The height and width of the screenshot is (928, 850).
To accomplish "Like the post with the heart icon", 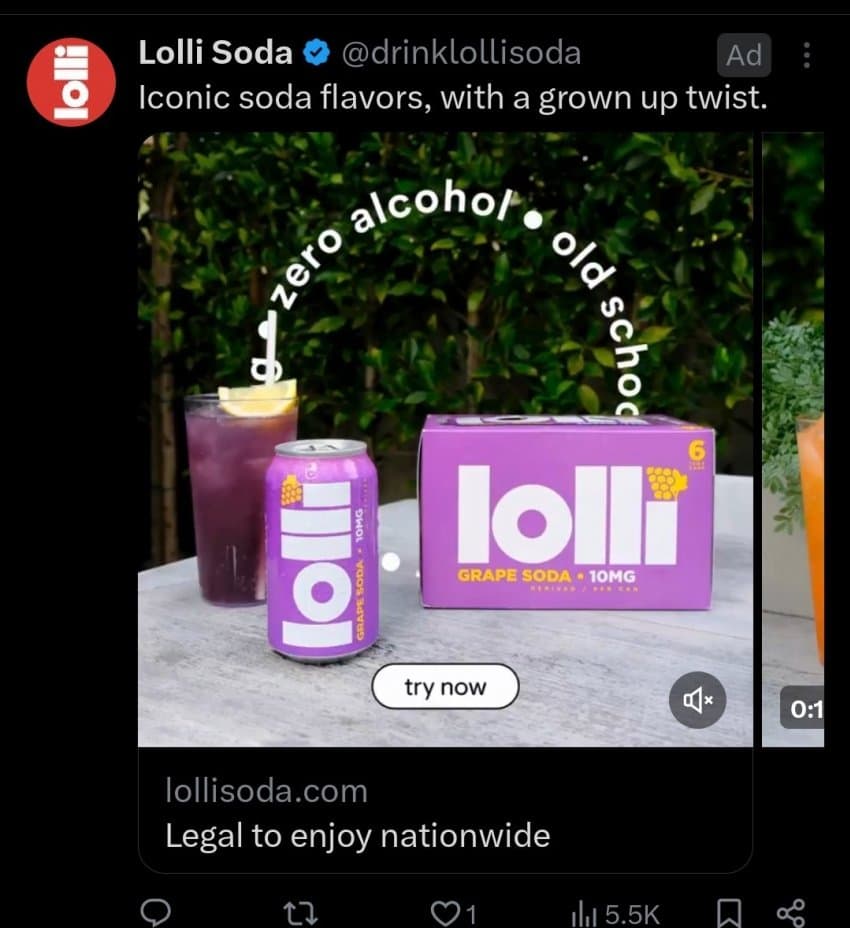I will (445, 913).
